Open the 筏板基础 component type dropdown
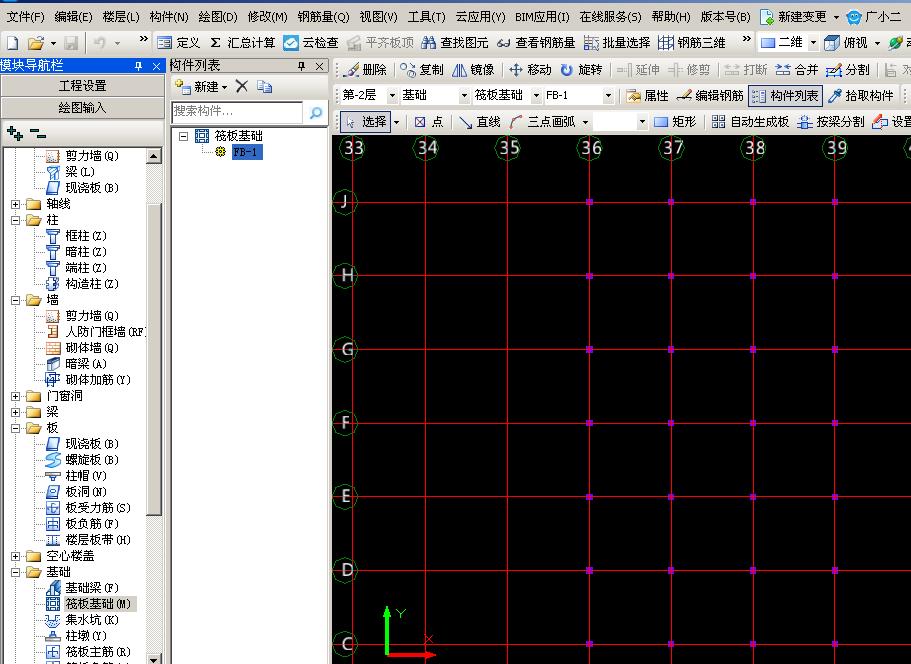 click(536, 95)
